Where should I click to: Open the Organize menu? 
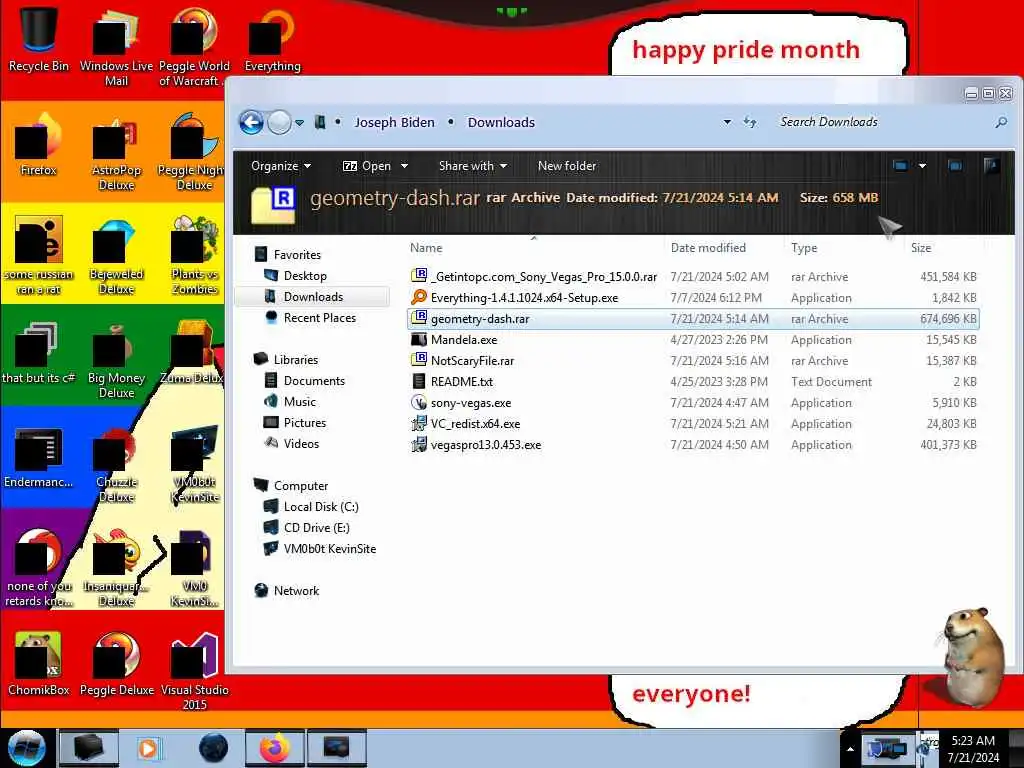[281, 166]
